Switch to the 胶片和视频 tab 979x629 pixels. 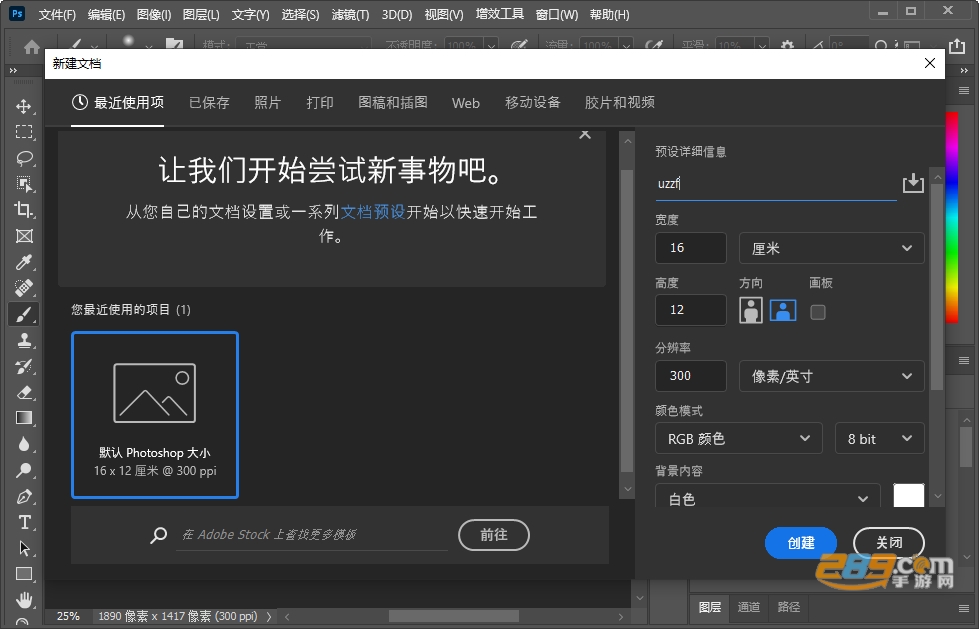coord(619,102)
